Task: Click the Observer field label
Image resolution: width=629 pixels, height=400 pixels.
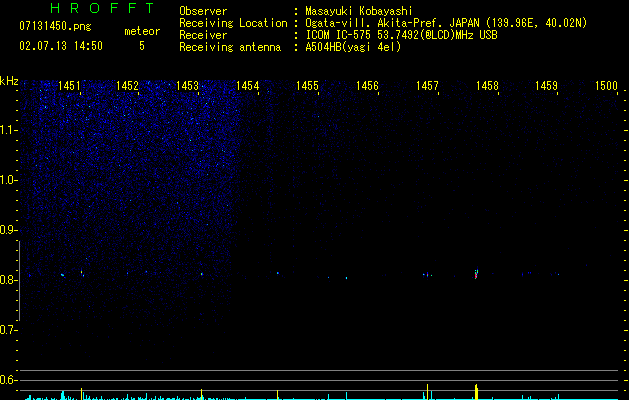Action: click(x=203, y=11)
